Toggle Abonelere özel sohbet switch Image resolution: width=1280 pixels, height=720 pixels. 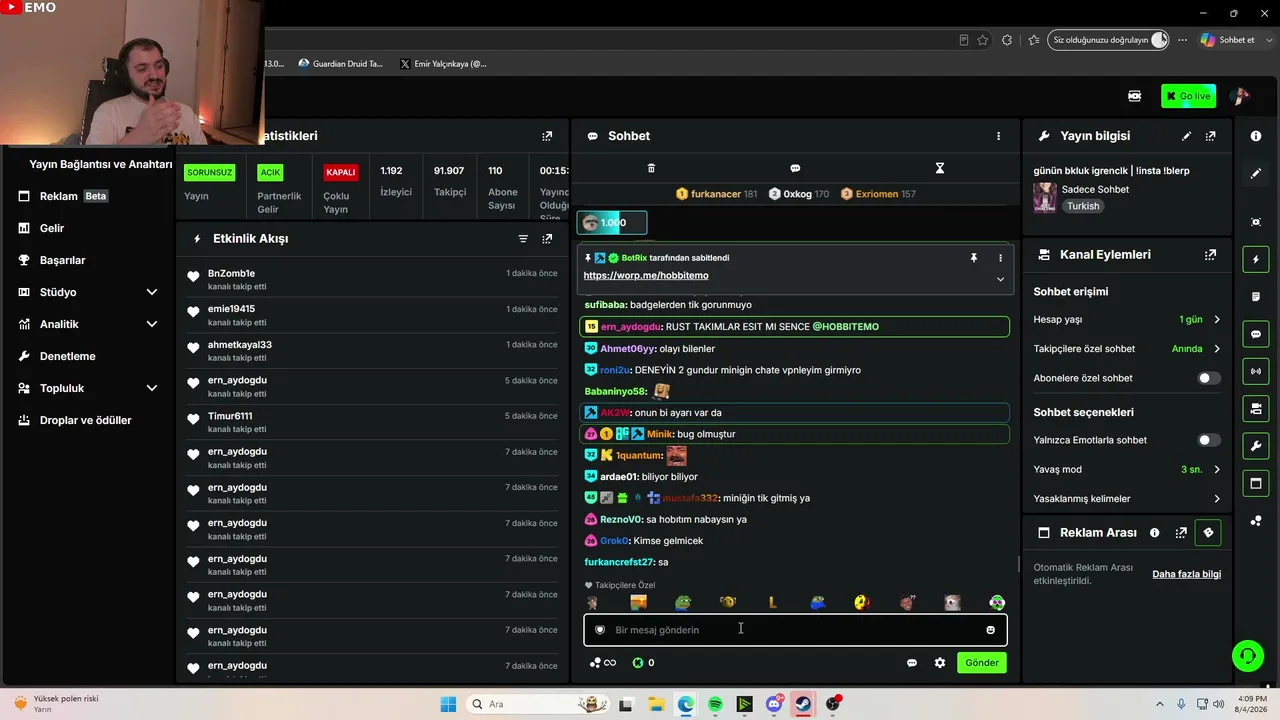[1209, 378]
